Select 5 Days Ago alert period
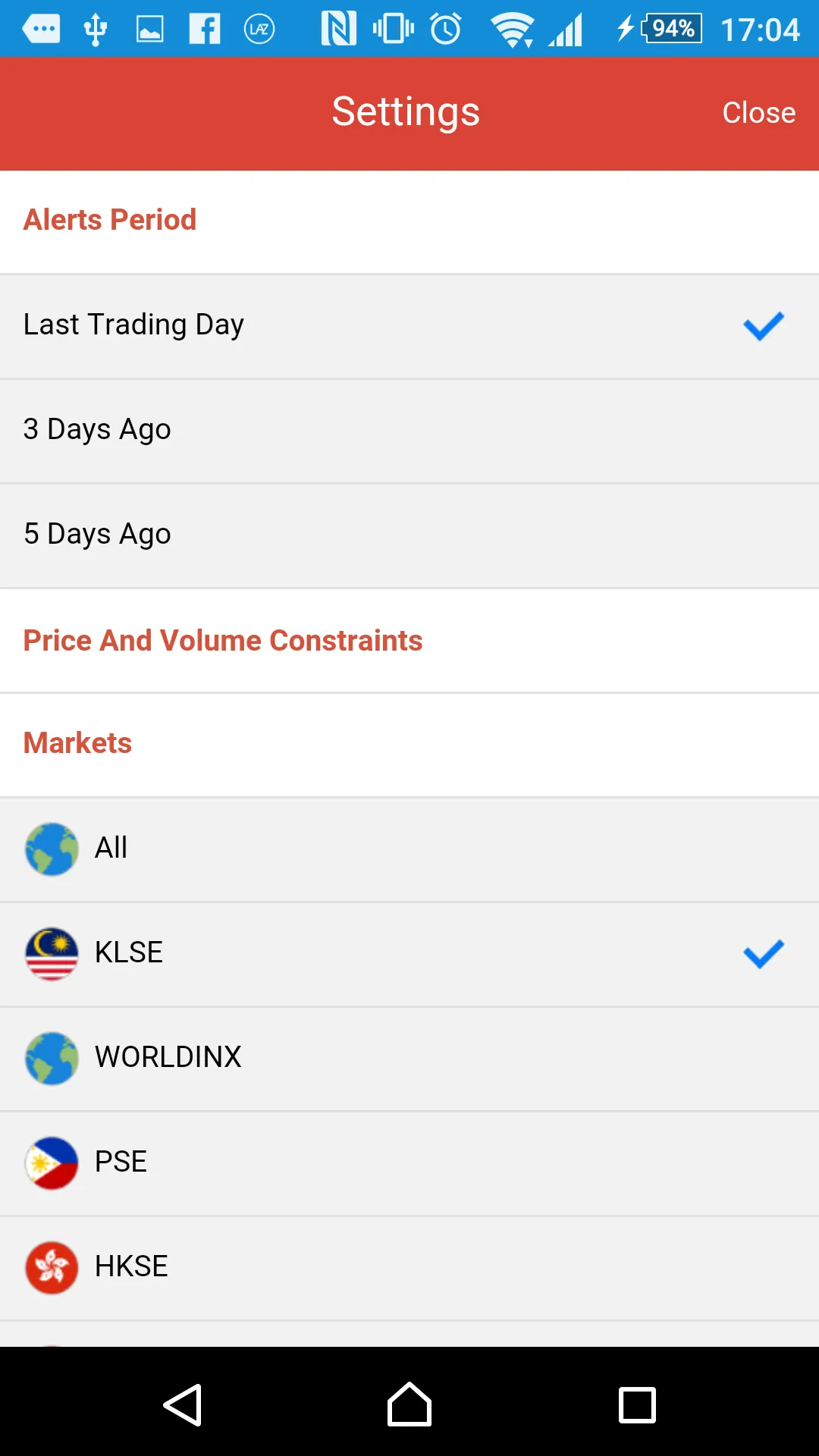This screenshot has height=1456, width=819. pos(97,535)
